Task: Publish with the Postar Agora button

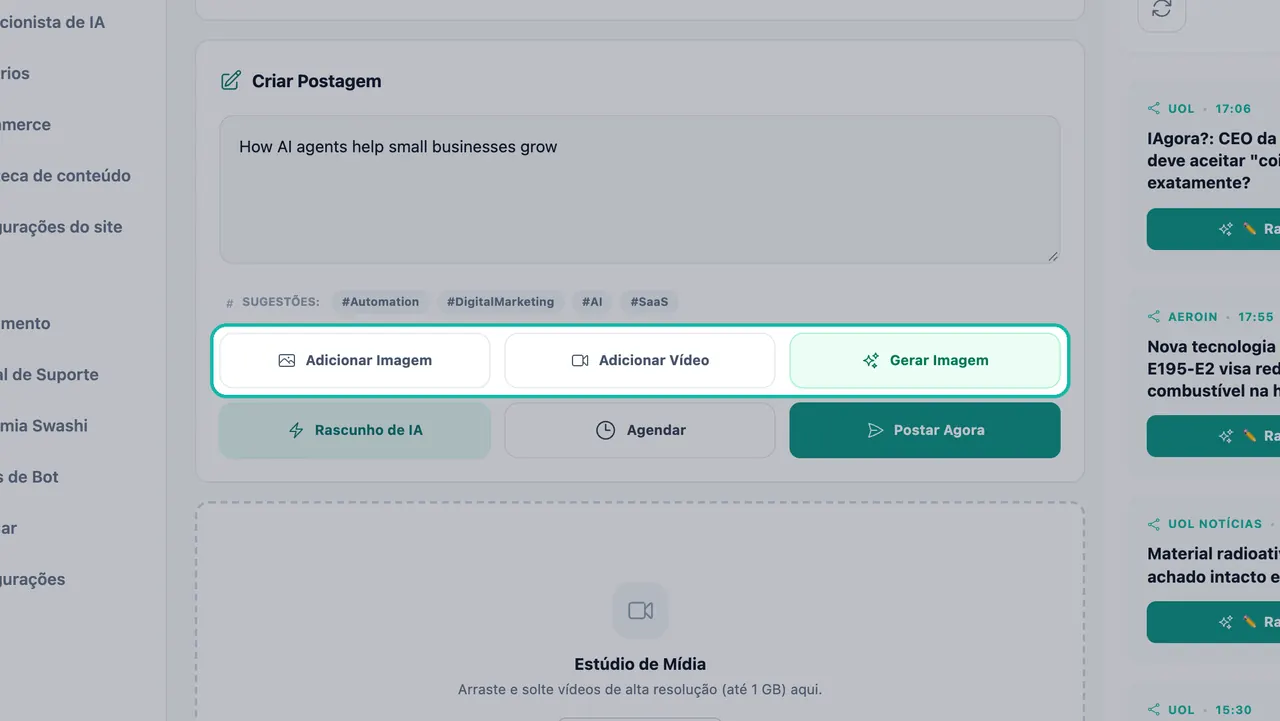Action: pos(925,430)
